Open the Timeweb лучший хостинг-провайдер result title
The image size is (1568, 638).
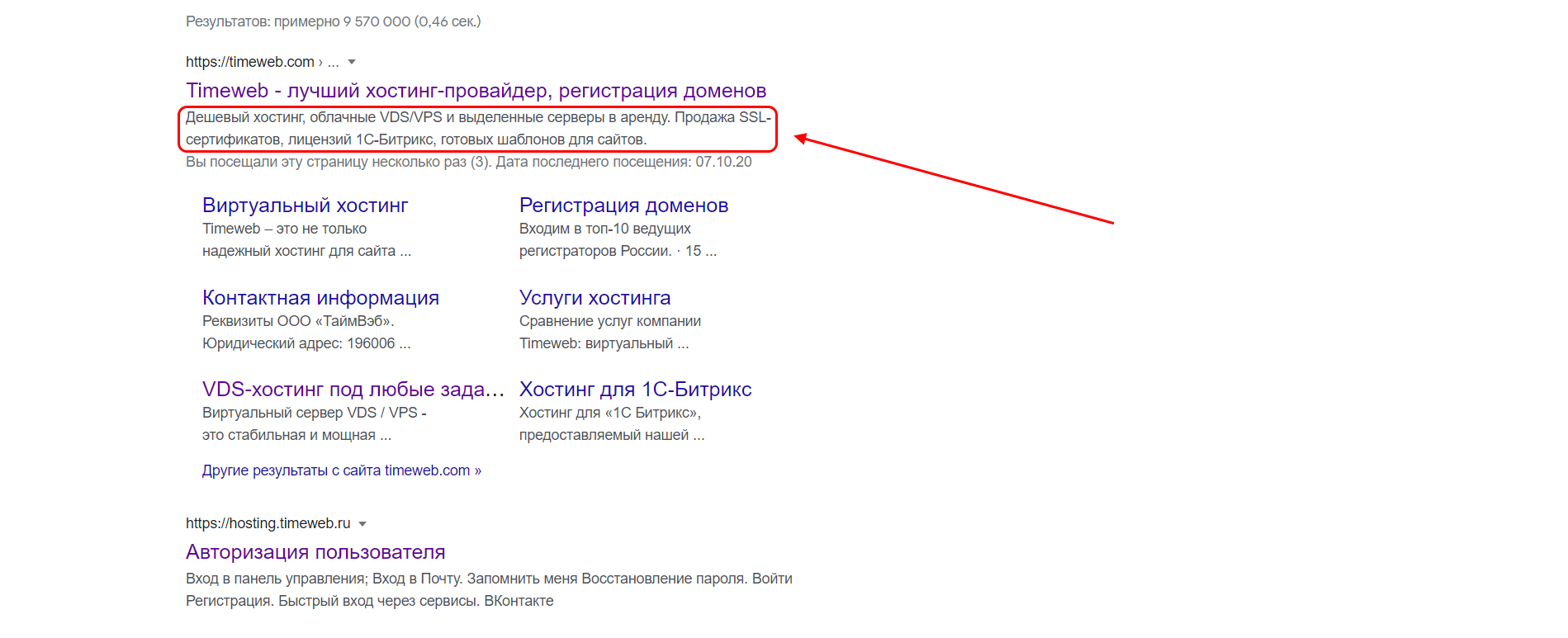click(x=476, y=91)
